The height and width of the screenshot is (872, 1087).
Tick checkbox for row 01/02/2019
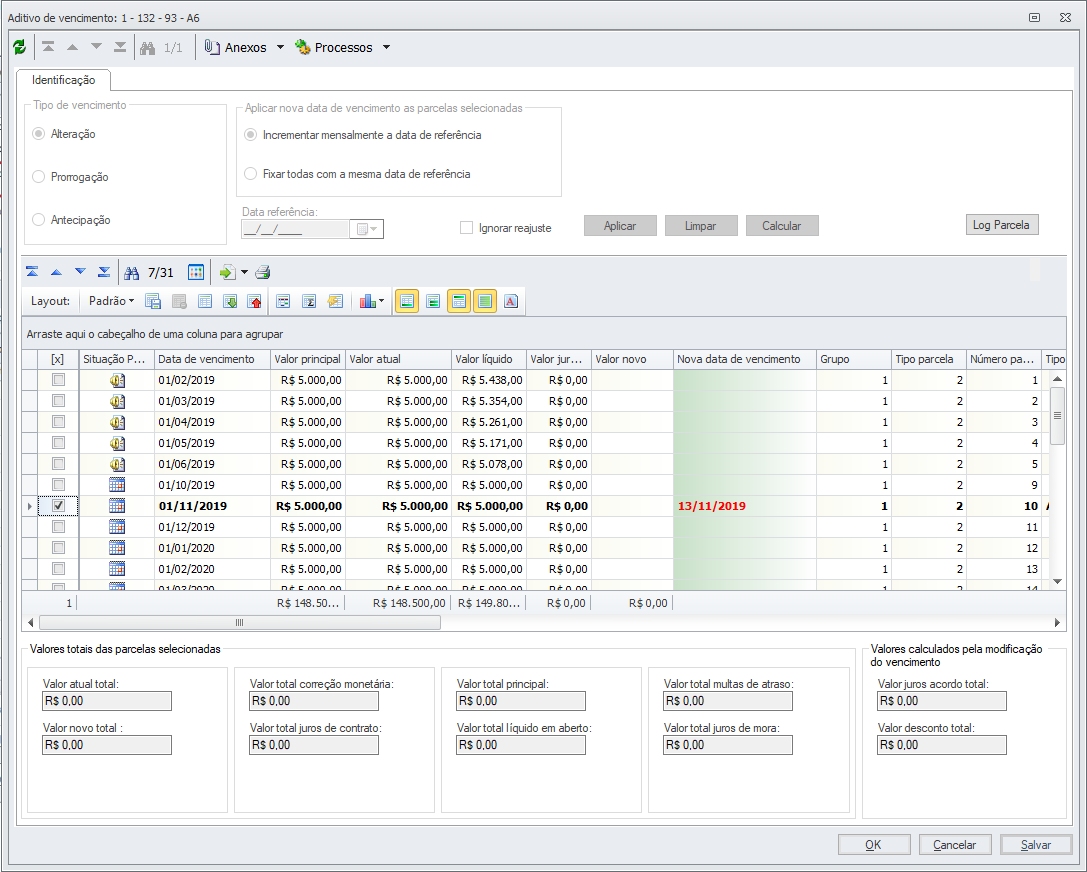[58, 380]
